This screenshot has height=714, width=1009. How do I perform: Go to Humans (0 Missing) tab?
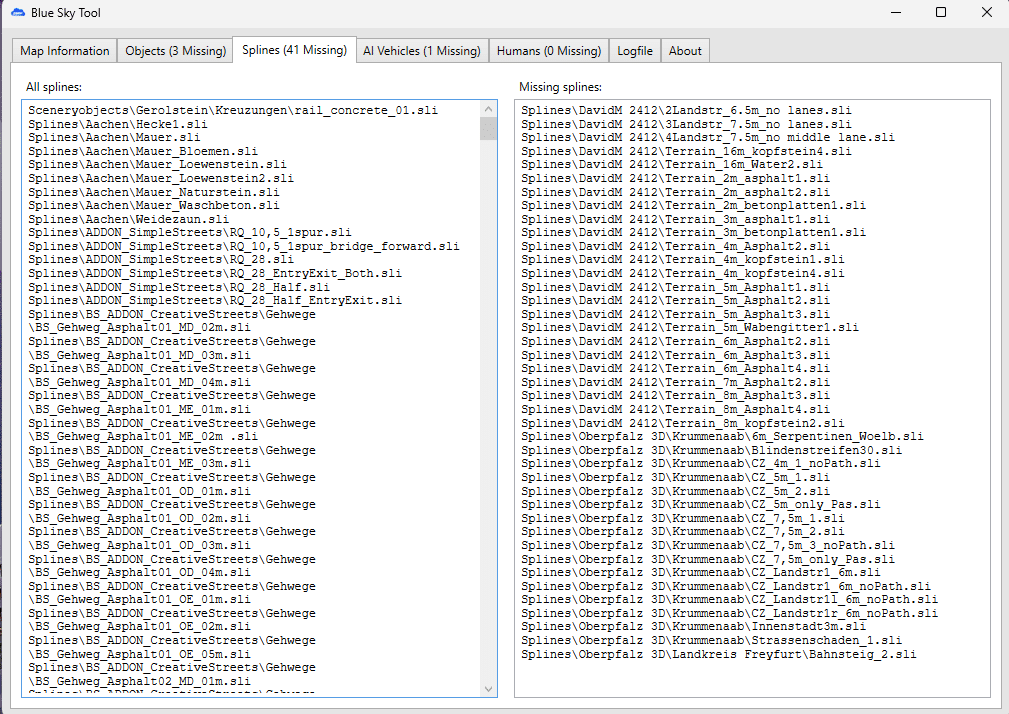[549, 51]
